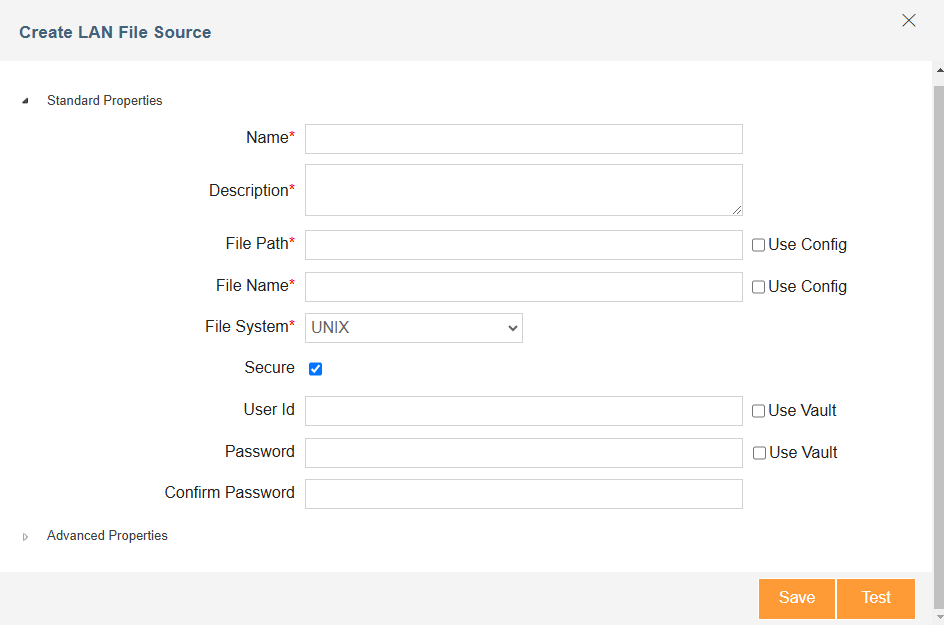Expand the Advanced Properties section
Image resolution: width=944 pixels, height=625 pixels.
[x=25, y=536]
